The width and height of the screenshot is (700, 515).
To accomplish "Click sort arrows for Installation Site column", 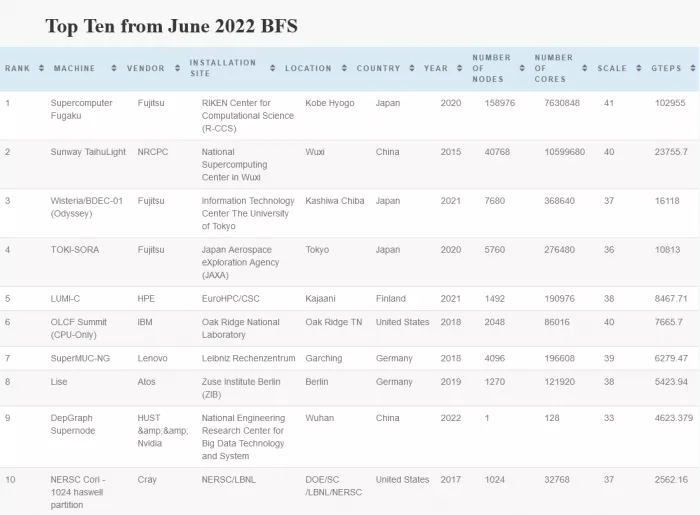I will coord(272,68).
